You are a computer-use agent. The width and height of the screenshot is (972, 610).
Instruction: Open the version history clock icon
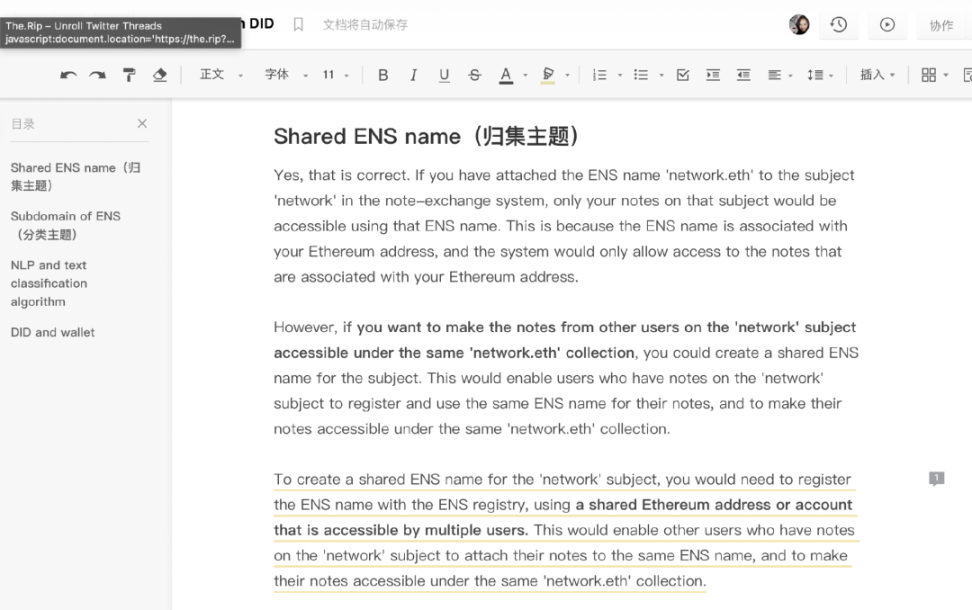click(838, 25)
